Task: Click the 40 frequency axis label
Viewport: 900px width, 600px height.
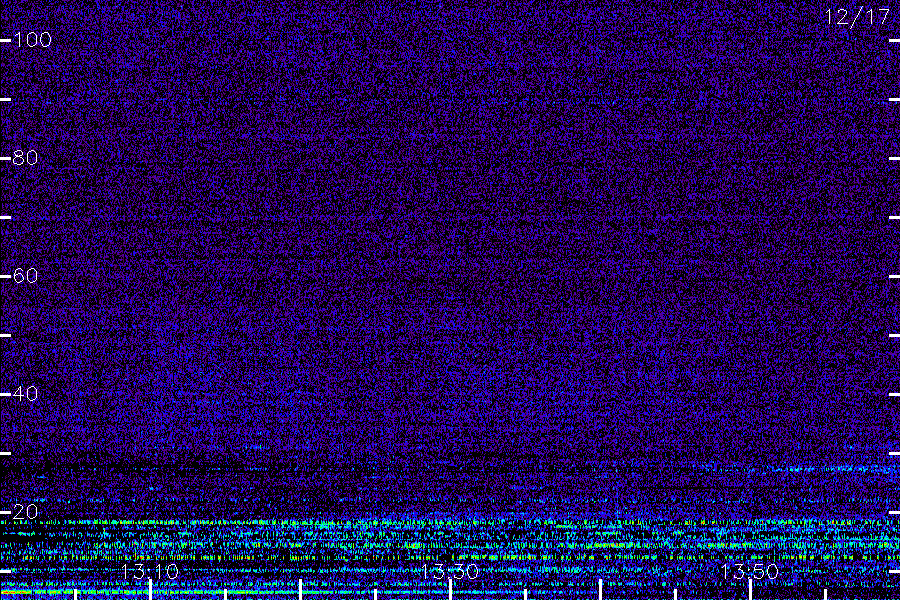Action: 25,394
